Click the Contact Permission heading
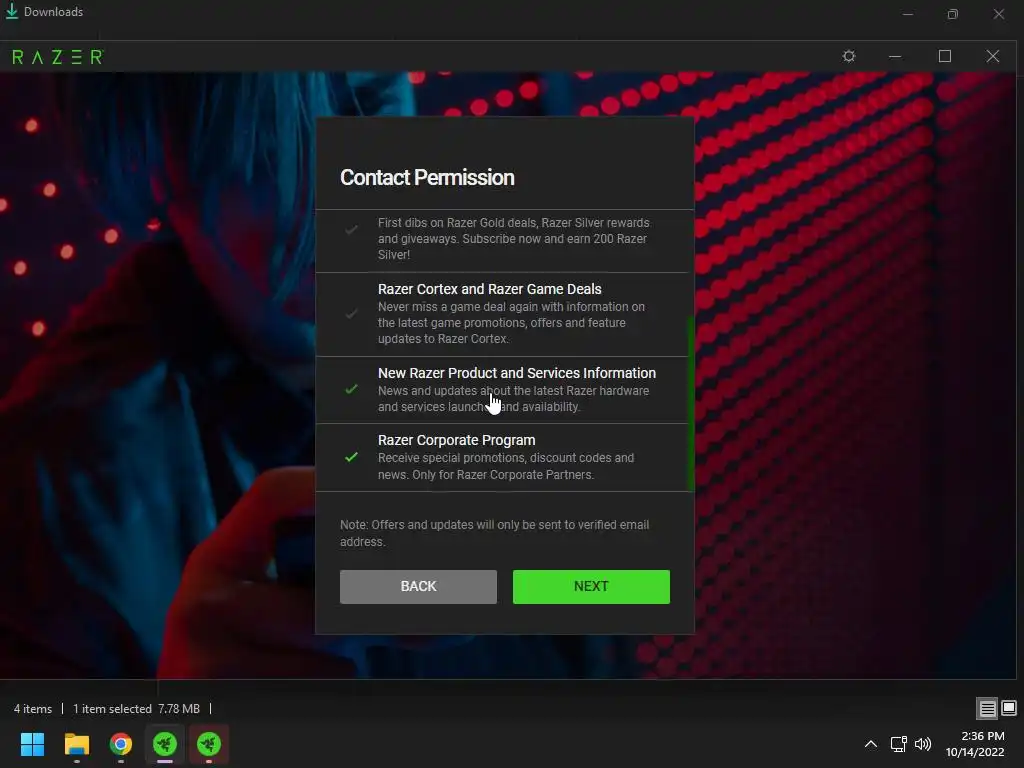 (x=427, y=178)
